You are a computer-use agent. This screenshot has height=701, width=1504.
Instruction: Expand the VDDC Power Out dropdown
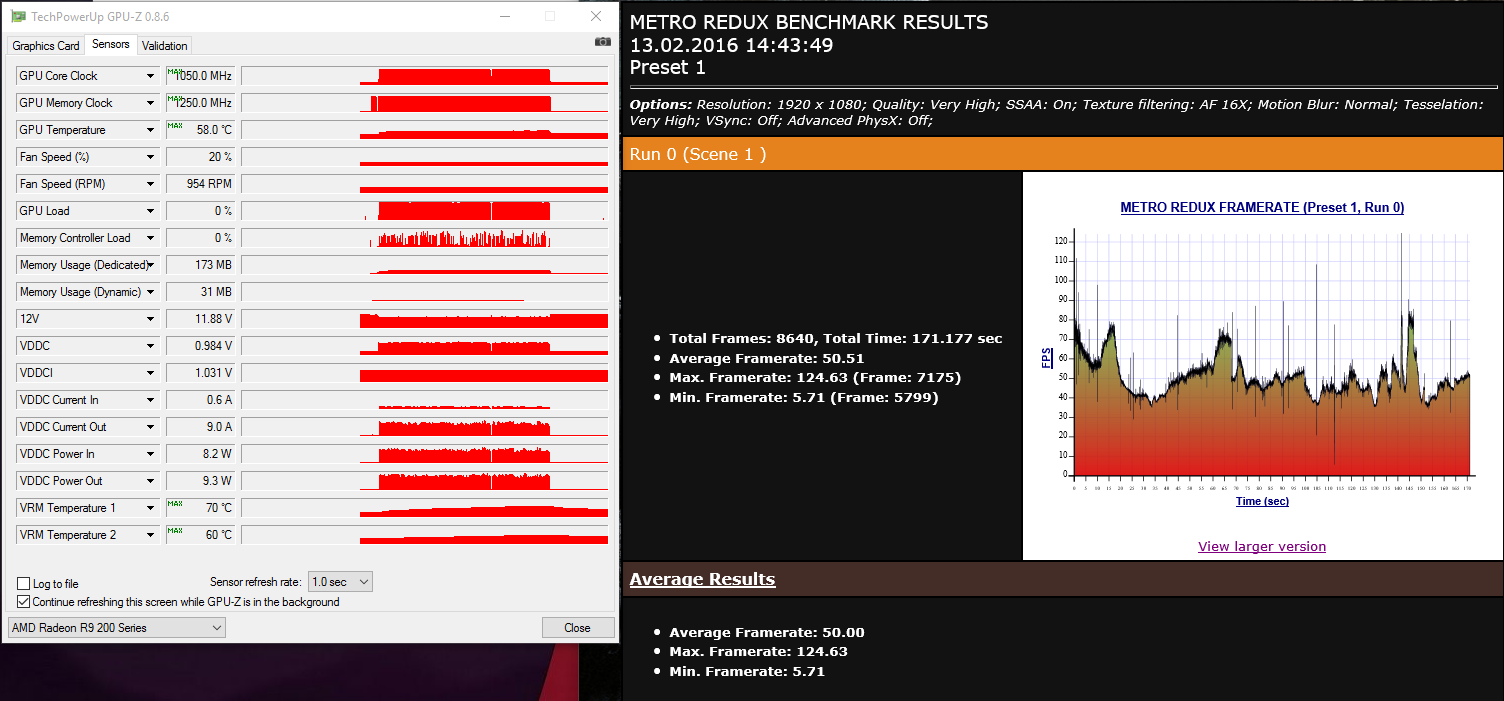[151, 481]
